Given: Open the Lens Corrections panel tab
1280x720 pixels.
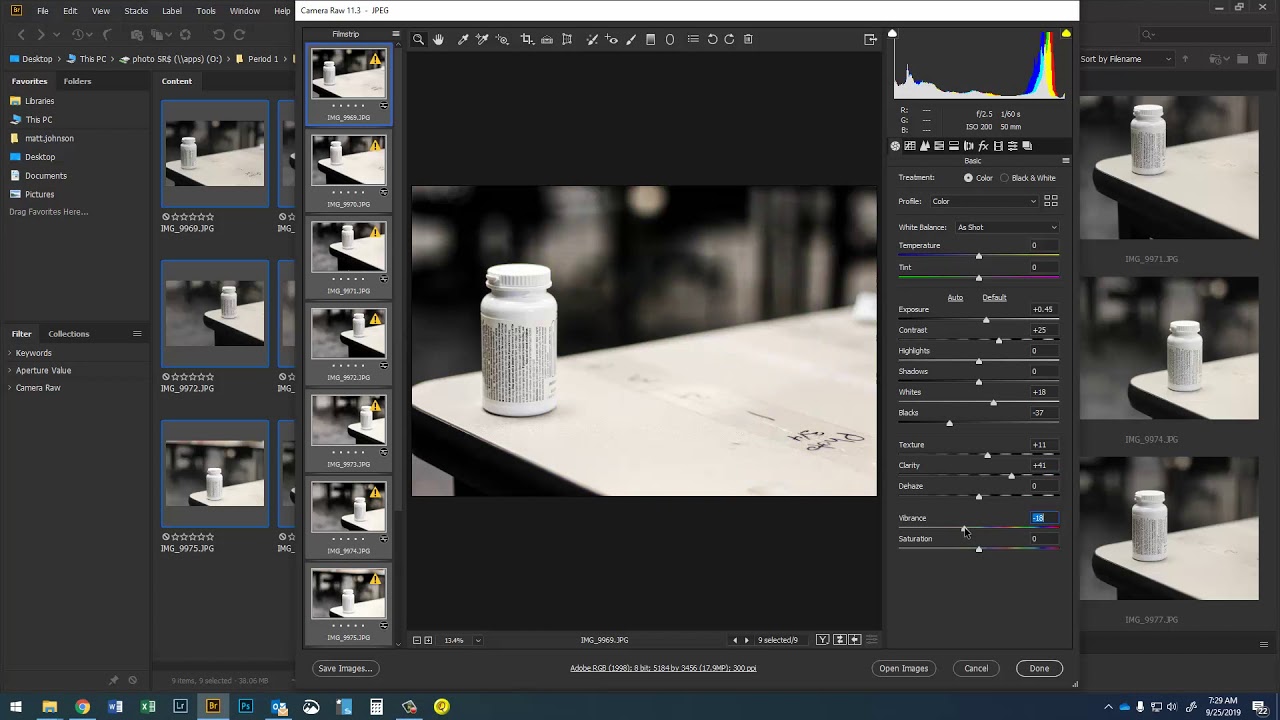Looking at the screenshot, I should pyautogui.click(x=968, y=146).
